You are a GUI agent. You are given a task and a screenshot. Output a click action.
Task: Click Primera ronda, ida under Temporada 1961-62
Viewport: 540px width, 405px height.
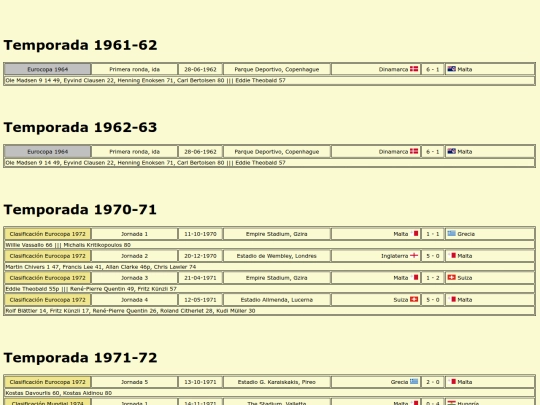point(135,69)
